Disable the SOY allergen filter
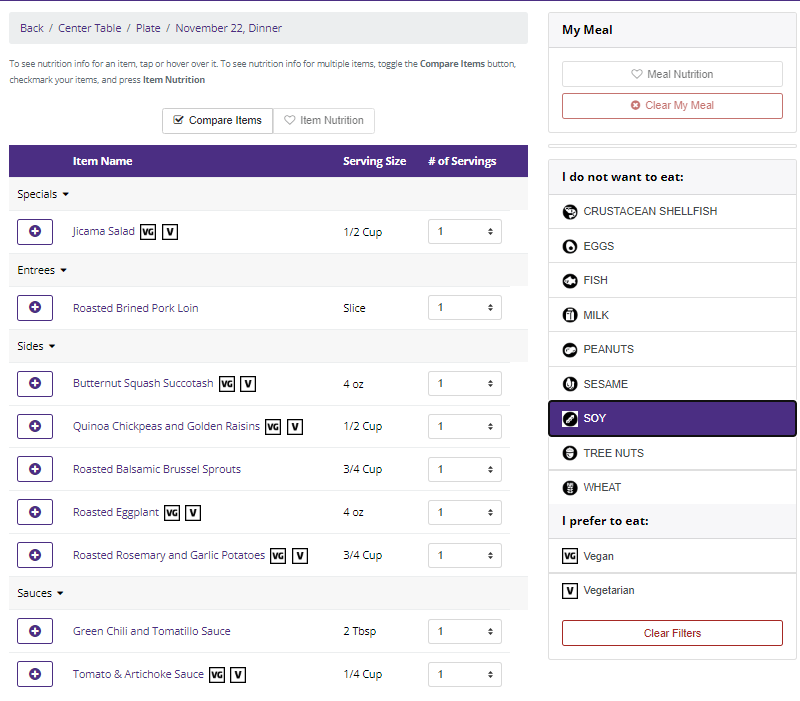 tap(672, 418)
